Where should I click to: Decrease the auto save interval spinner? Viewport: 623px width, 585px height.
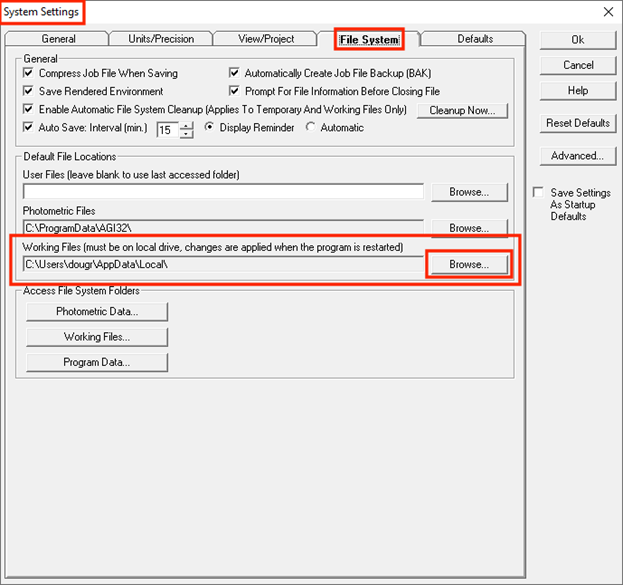pyautogui.click(x=186, y=134)
